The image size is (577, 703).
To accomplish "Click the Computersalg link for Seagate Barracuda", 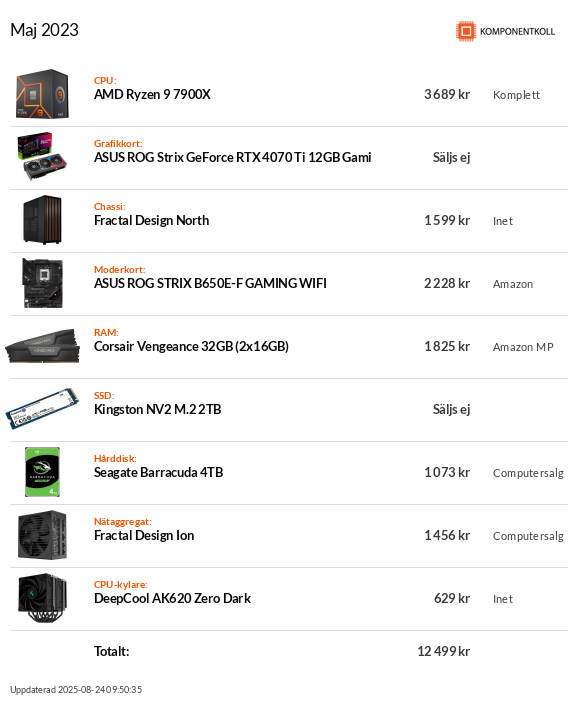I will click(528, 473).
